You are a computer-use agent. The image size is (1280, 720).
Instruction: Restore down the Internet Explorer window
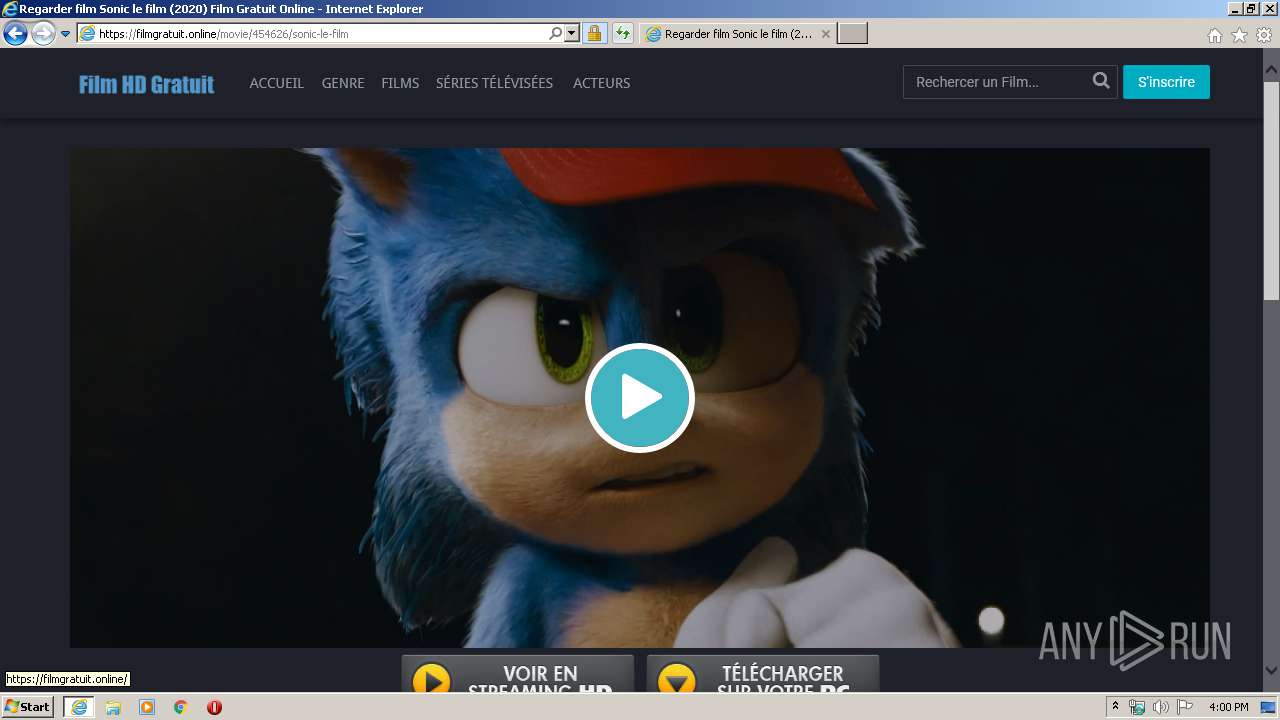point(1251,9)
